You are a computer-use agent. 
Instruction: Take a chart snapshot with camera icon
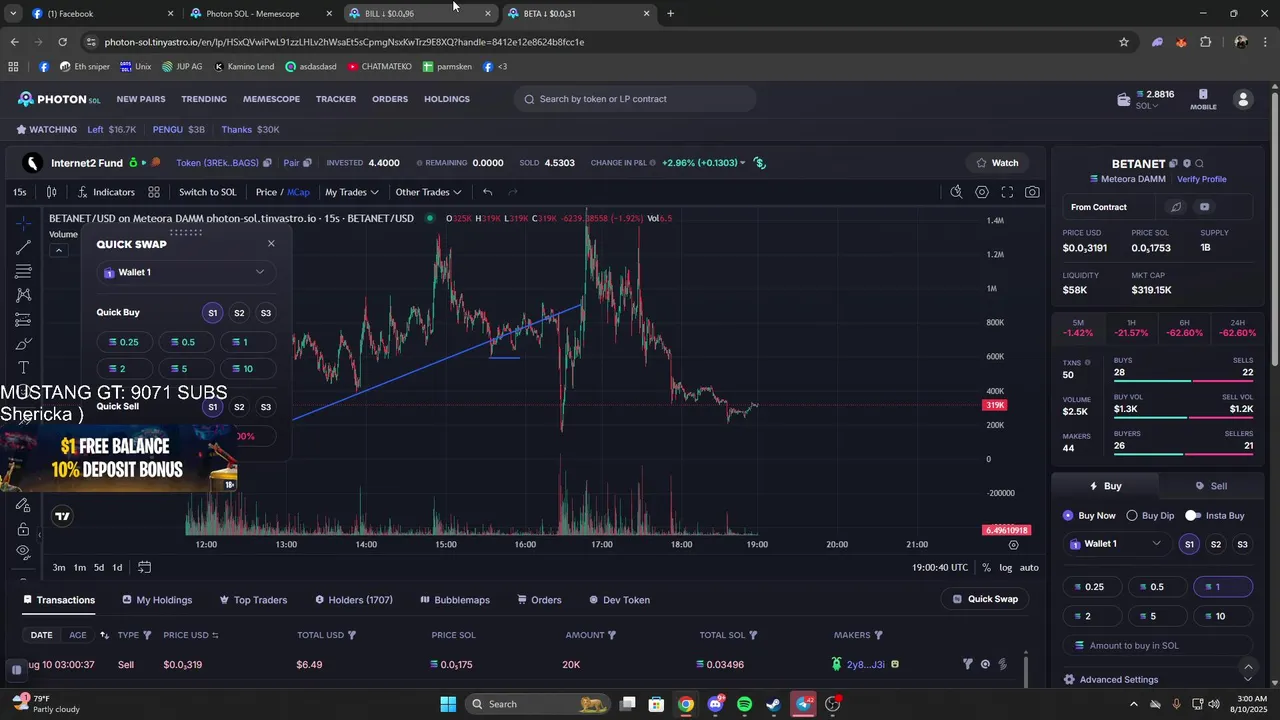1032,192
